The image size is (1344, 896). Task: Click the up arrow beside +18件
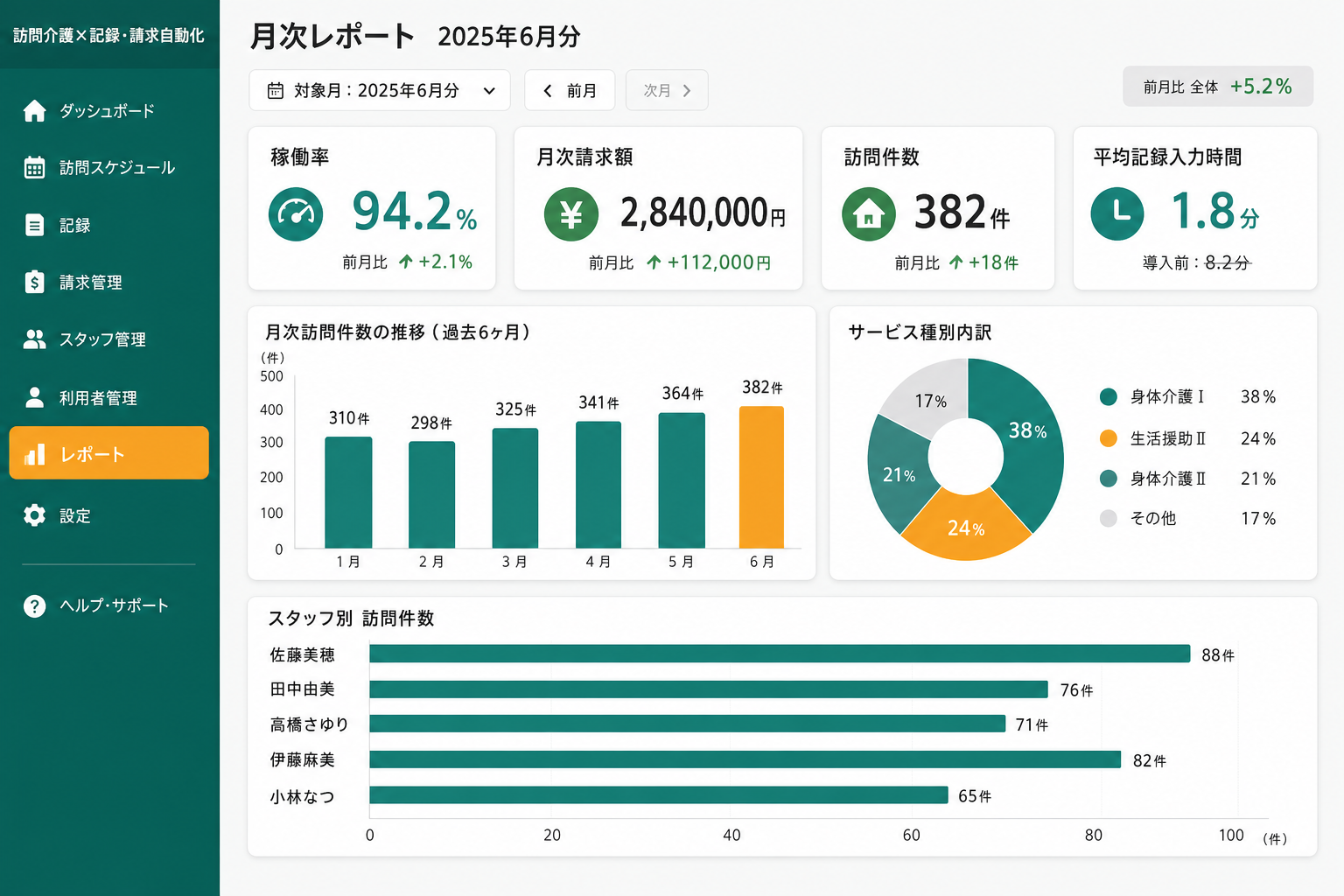coord(955,262)
